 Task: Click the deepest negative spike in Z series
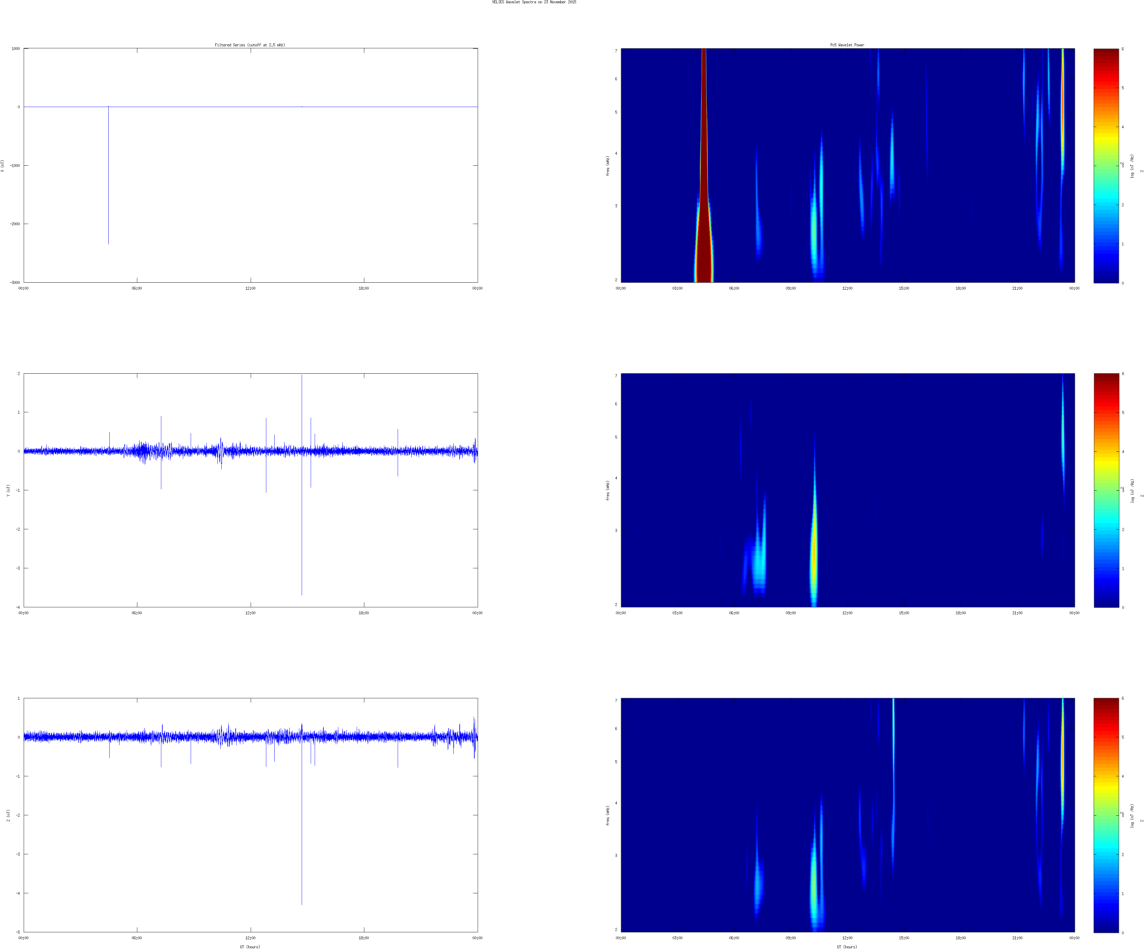coord(301,821)
